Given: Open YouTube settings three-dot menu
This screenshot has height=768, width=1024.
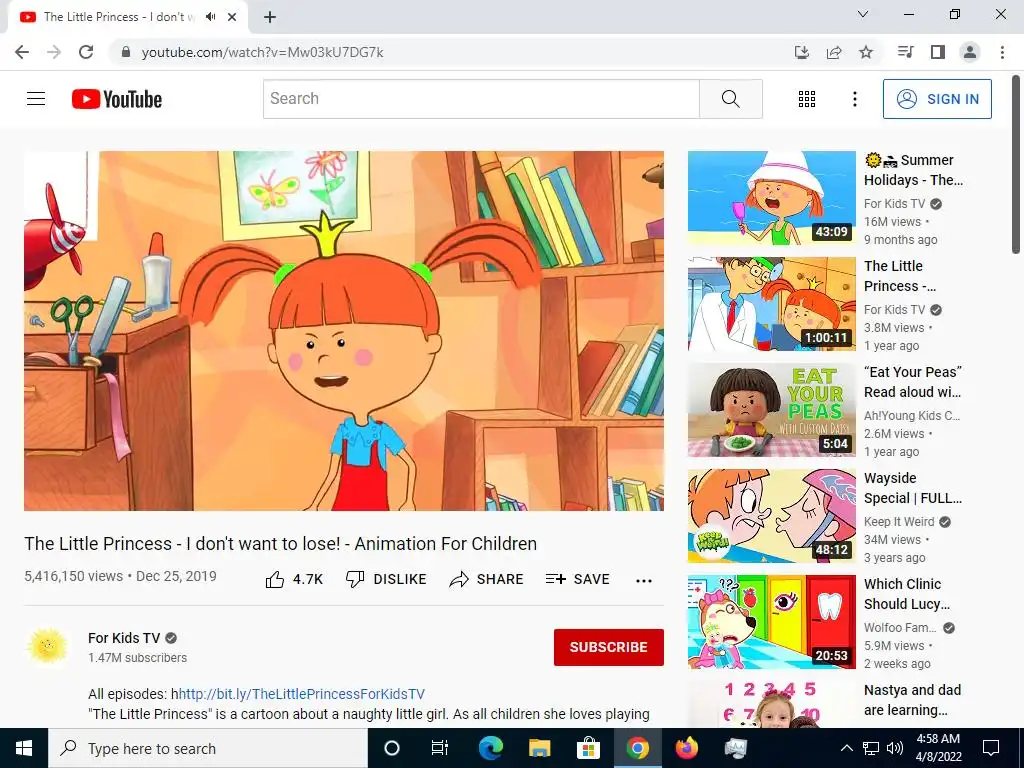Looking at the screenshot, I should click(x=854, y=99).
